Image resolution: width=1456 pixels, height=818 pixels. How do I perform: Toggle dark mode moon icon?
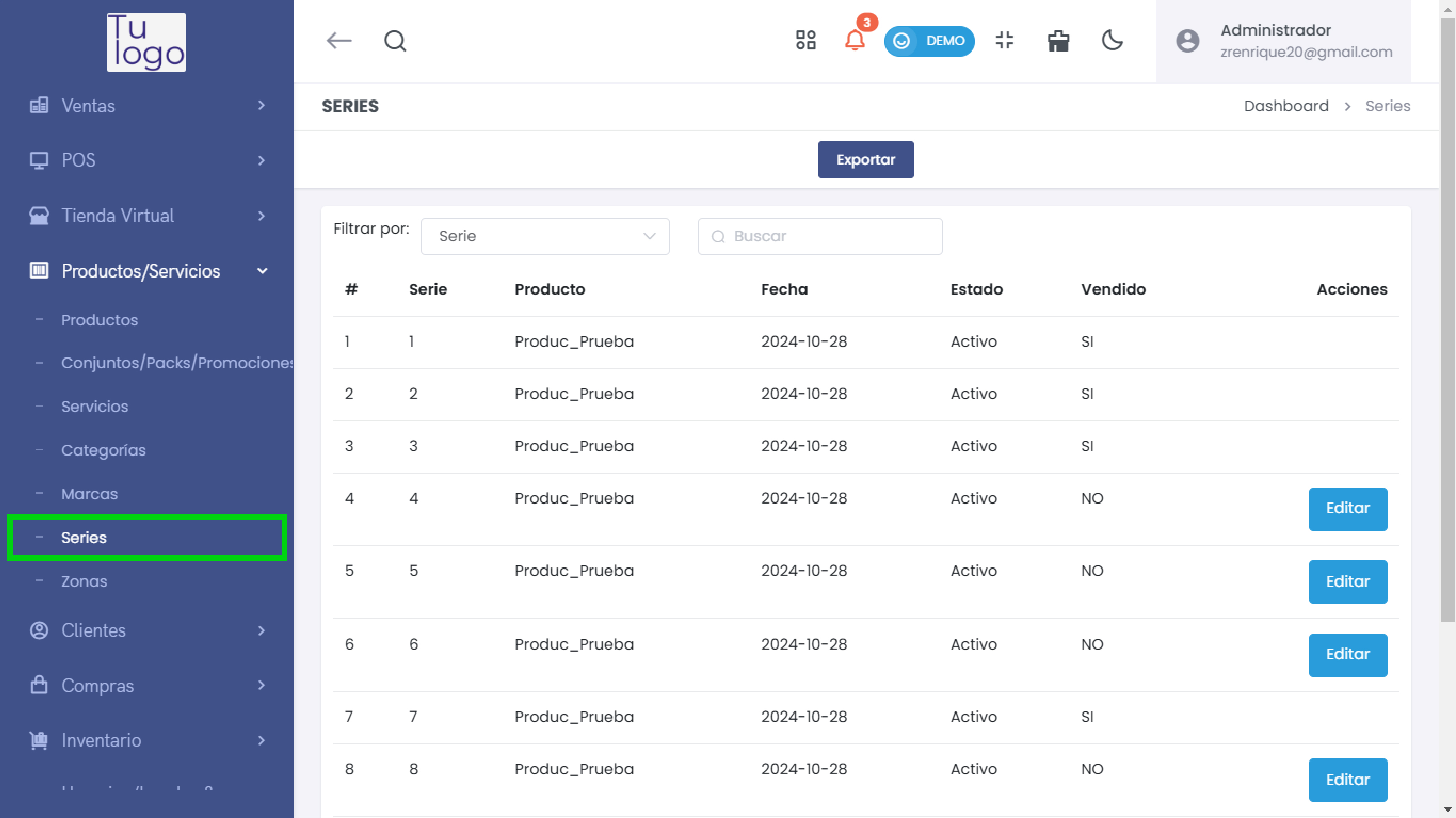(x=1112, y=41)
